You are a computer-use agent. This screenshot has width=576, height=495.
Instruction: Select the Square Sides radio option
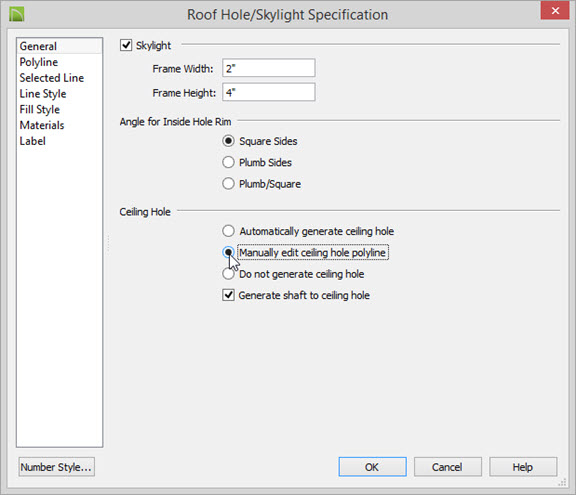point(228,141)
